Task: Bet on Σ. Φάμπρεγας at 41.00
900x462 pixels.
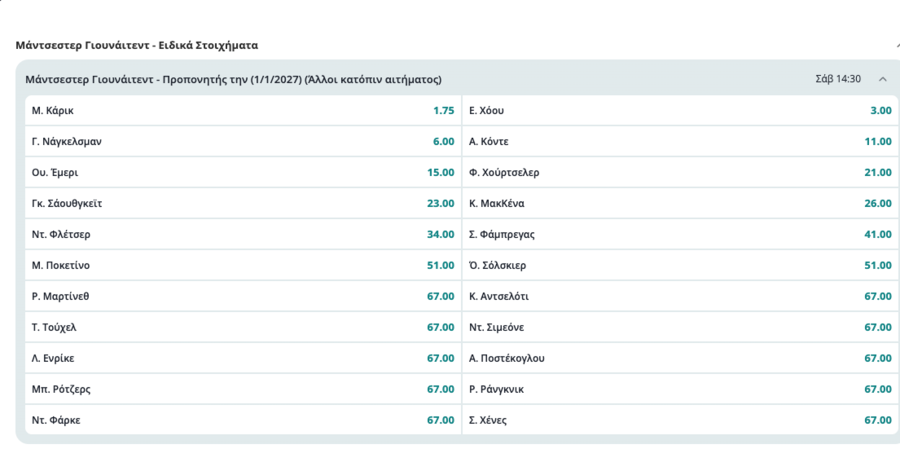Action: (x=680, y=234)
